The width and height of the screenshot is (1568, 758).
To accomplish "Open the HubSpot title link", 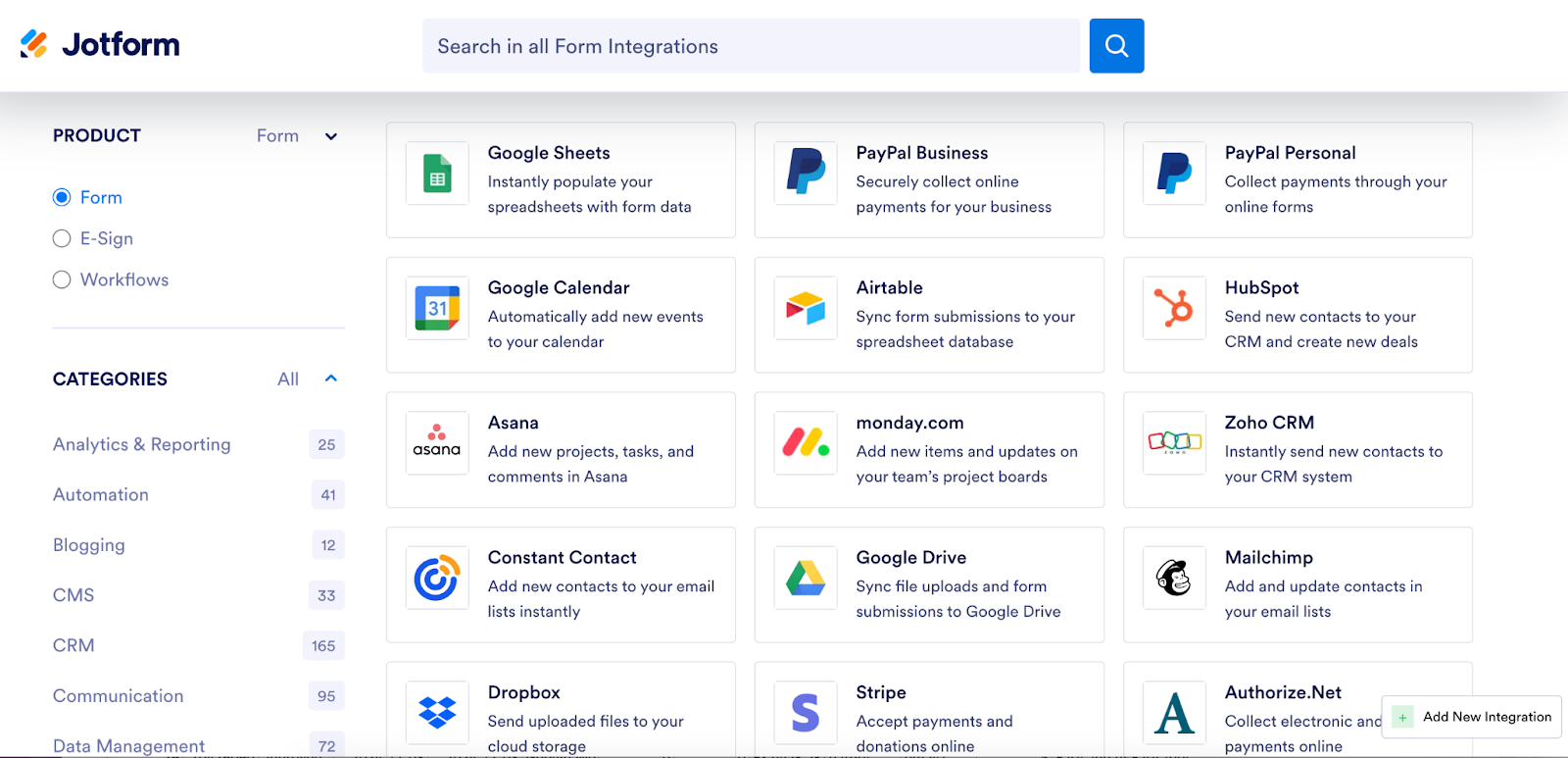I will click(x=1261, y=287).
